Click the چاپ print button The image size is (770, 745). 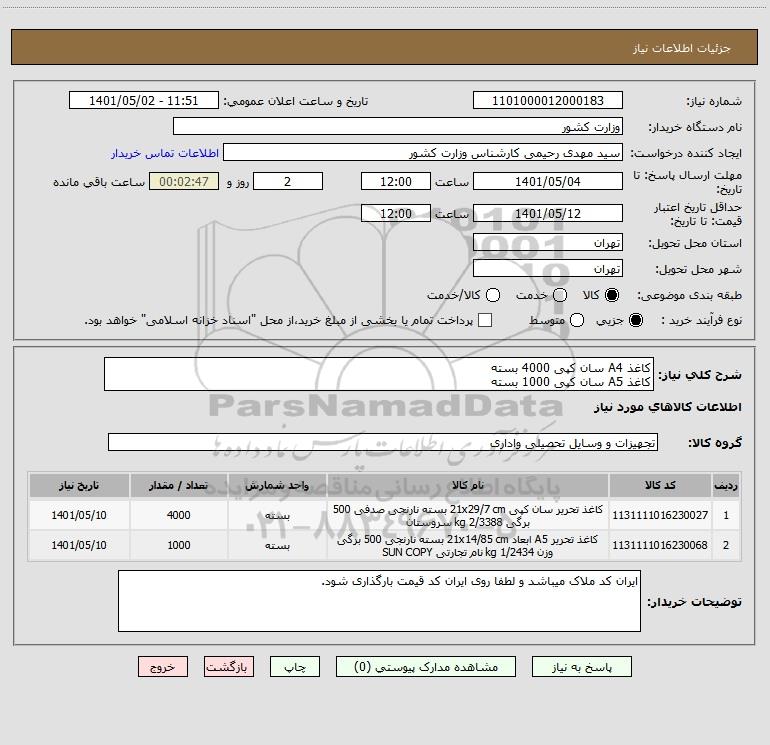295,667
